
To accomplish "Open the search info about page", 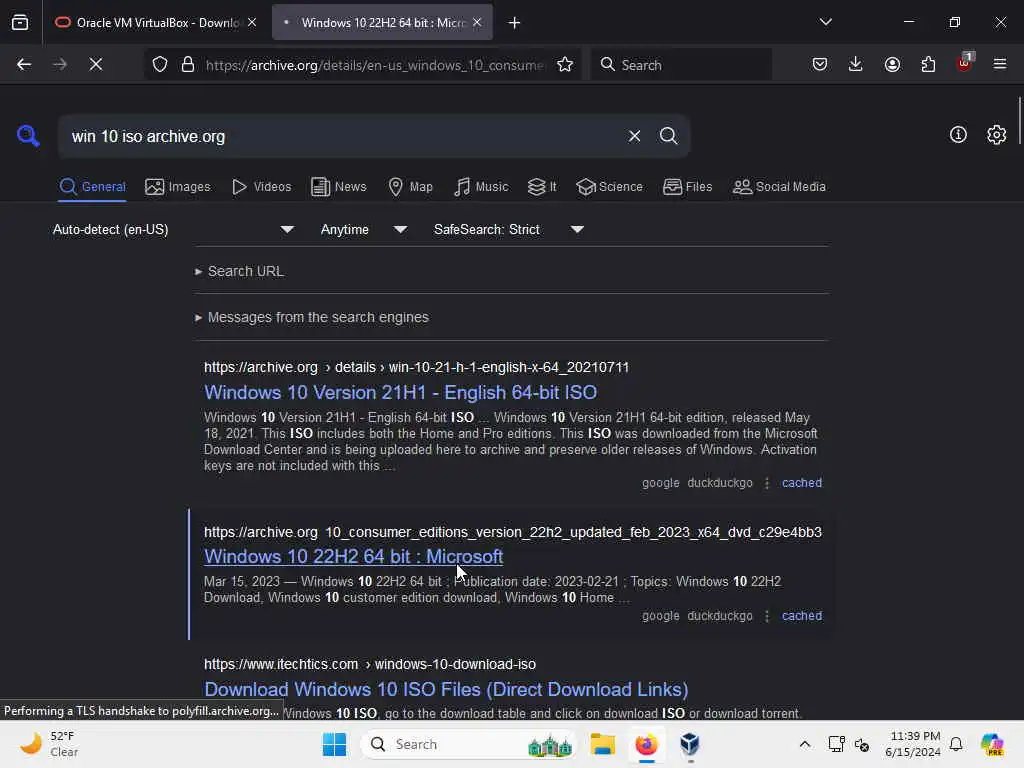I will pyautogui.click(x=958, y=135).
